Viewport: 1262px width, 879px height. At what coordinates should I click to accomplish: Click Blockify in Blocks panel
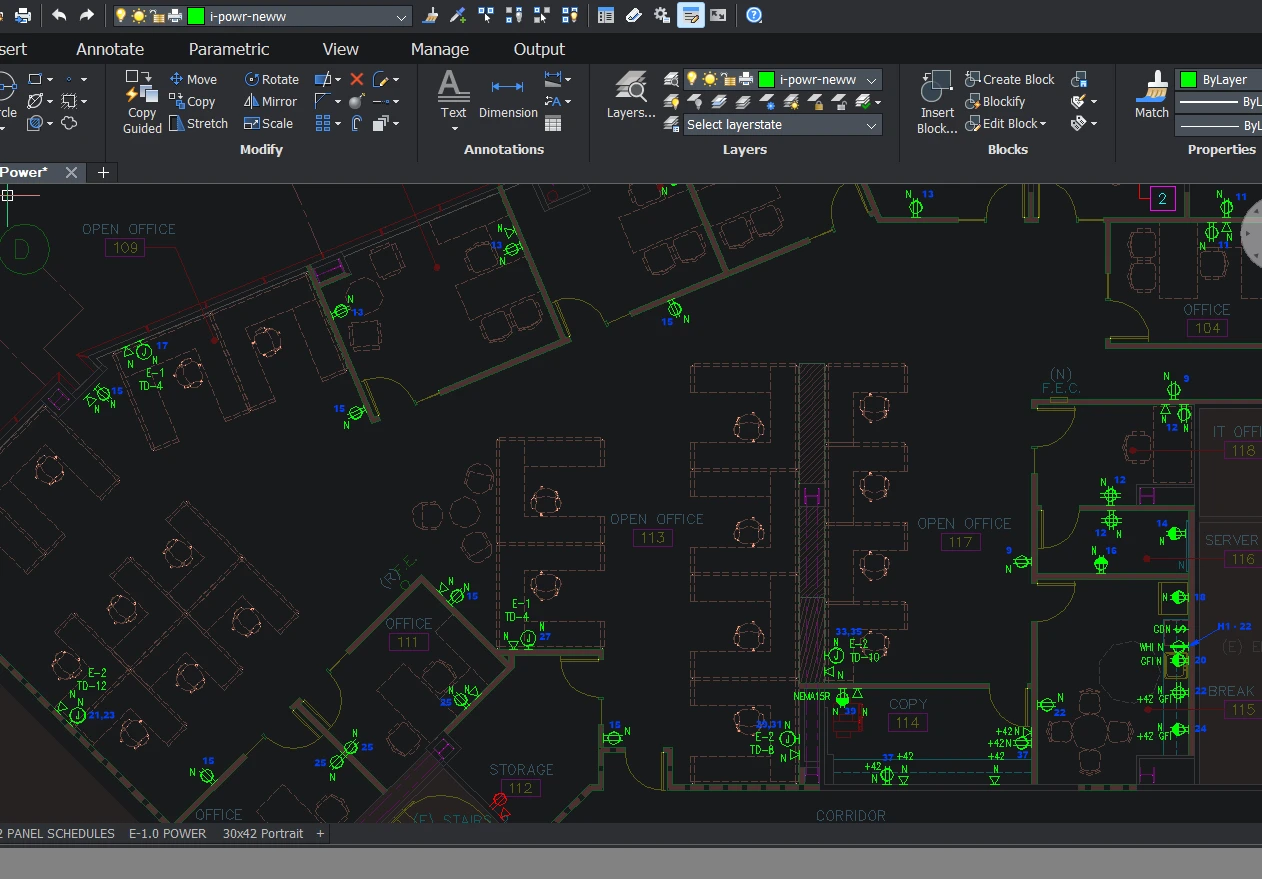click(995, 101)
